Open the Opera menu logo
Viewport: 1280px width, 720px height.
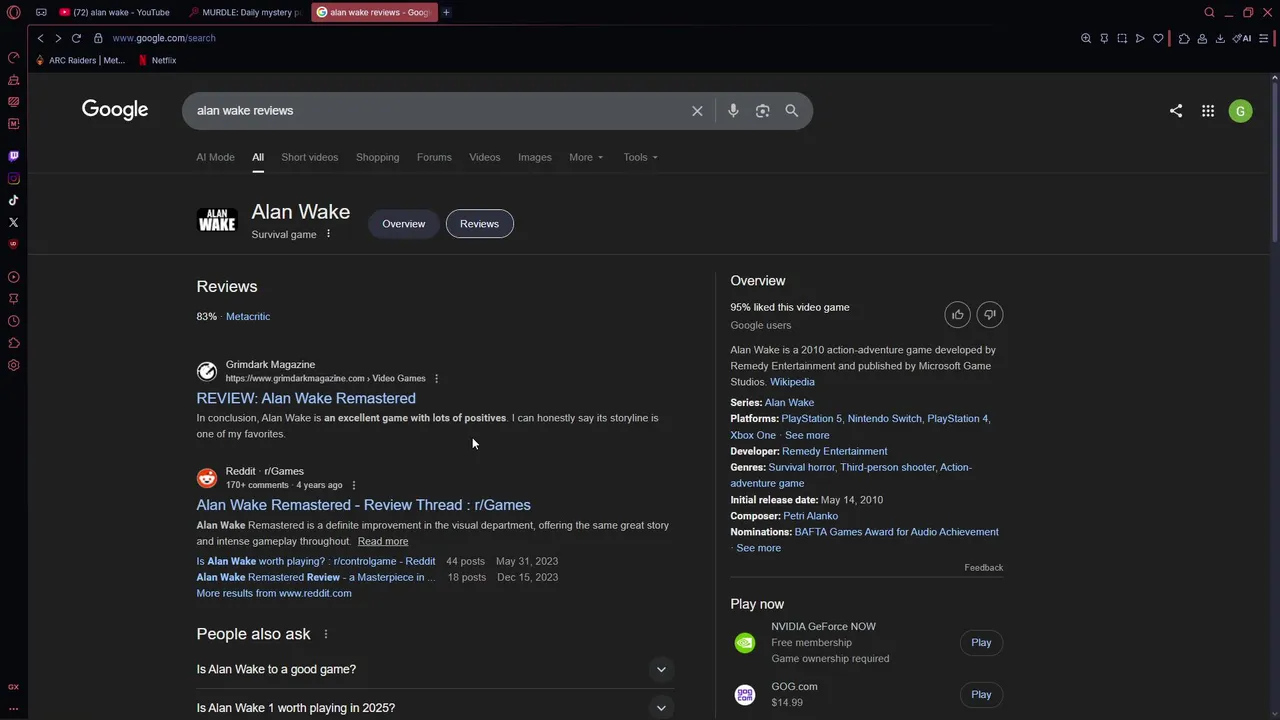pyautogui.click(x=13, y=13)
